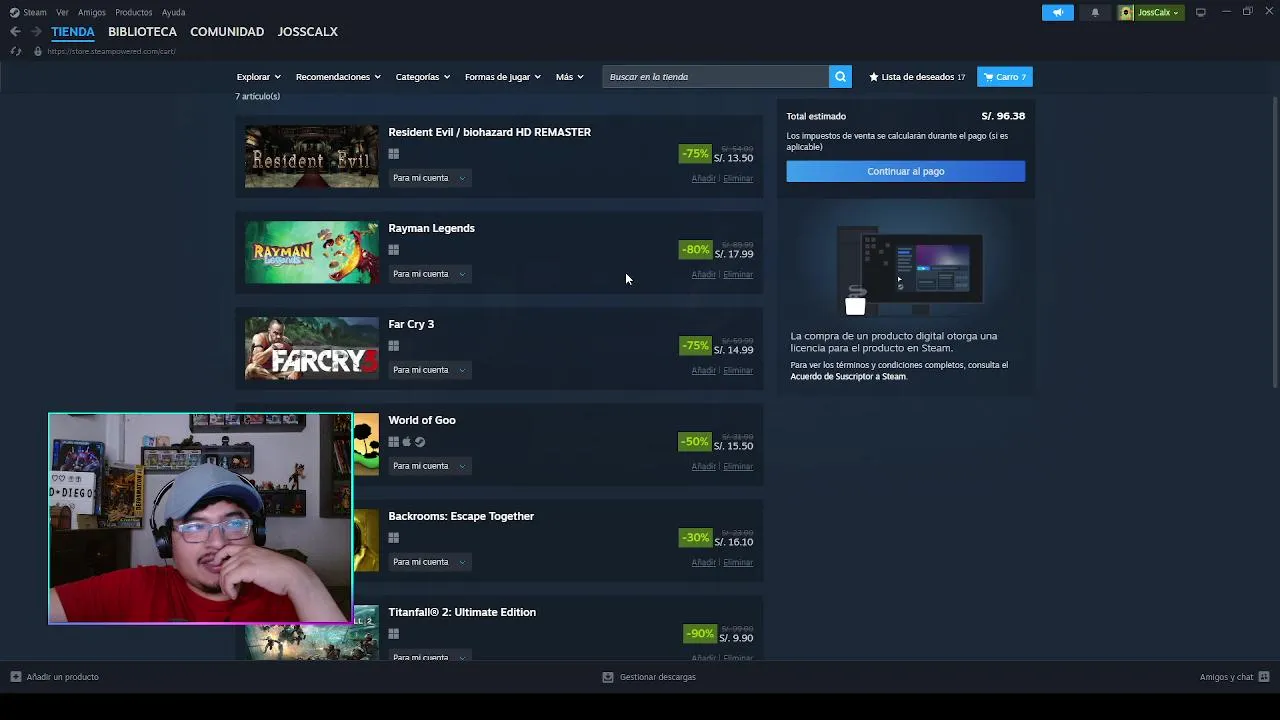Click the JossCalx account avatar
Viewport: 1280px width, 720px height.
tap(1127, 12)
